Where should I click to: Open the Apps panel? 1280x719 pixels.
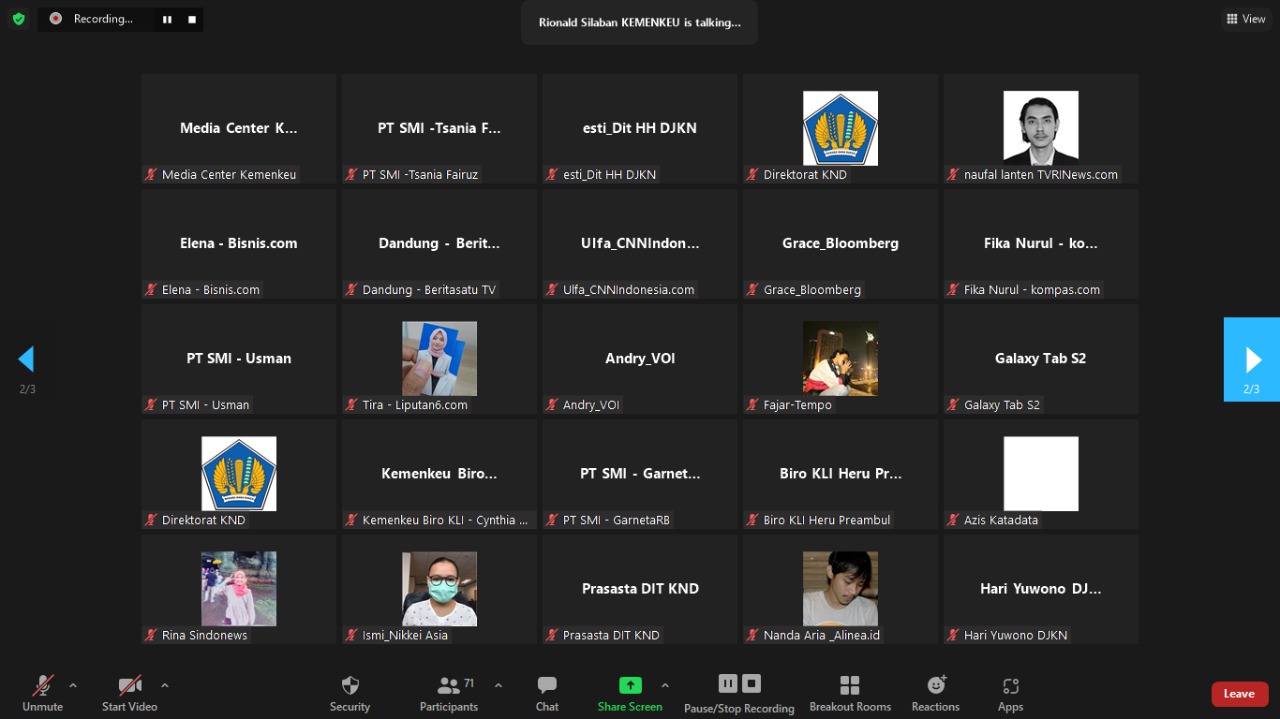(1010, 693)
